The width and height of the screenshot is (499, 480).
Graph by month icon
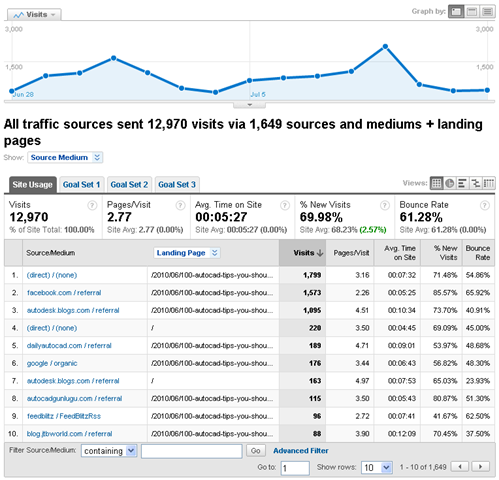(x=487, y=12)
